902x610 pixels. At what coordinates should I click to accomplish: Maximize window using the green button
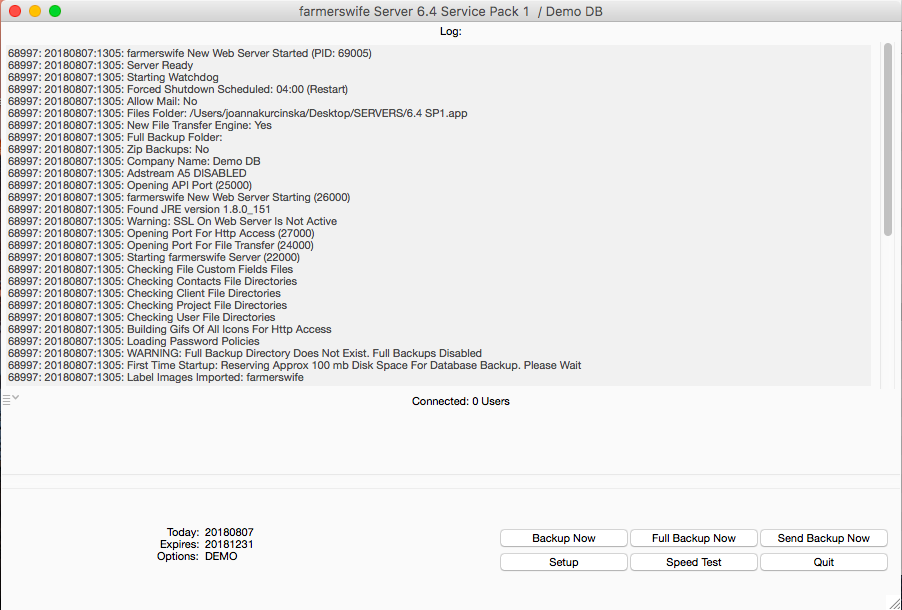pos(55,11)
